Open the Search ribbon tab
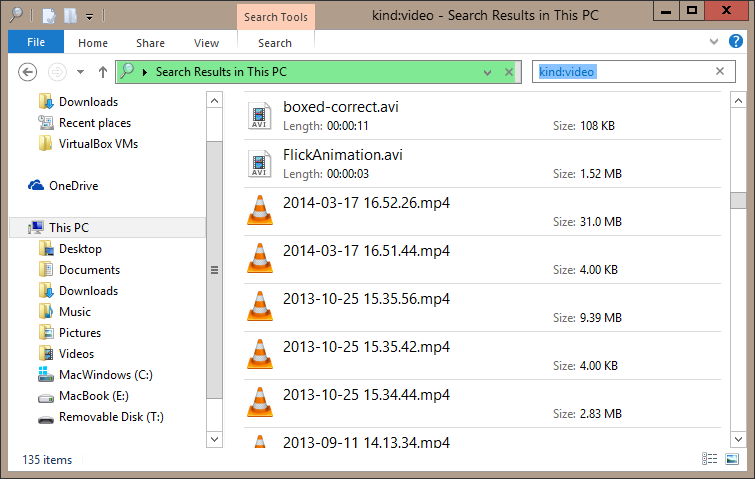Screen dimensions: 755x479 pos(275,43)
